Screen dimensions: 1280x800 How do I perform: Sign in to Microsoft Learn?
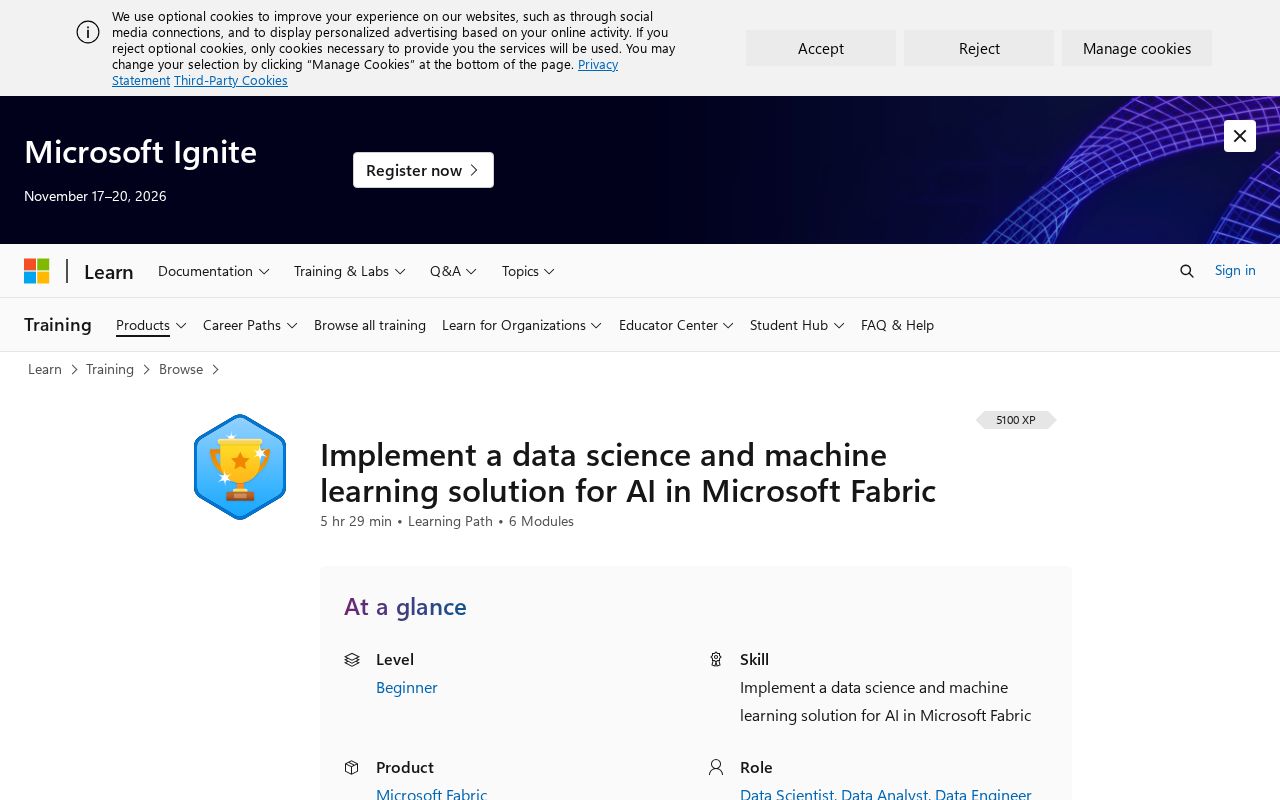click(1235, 270)
